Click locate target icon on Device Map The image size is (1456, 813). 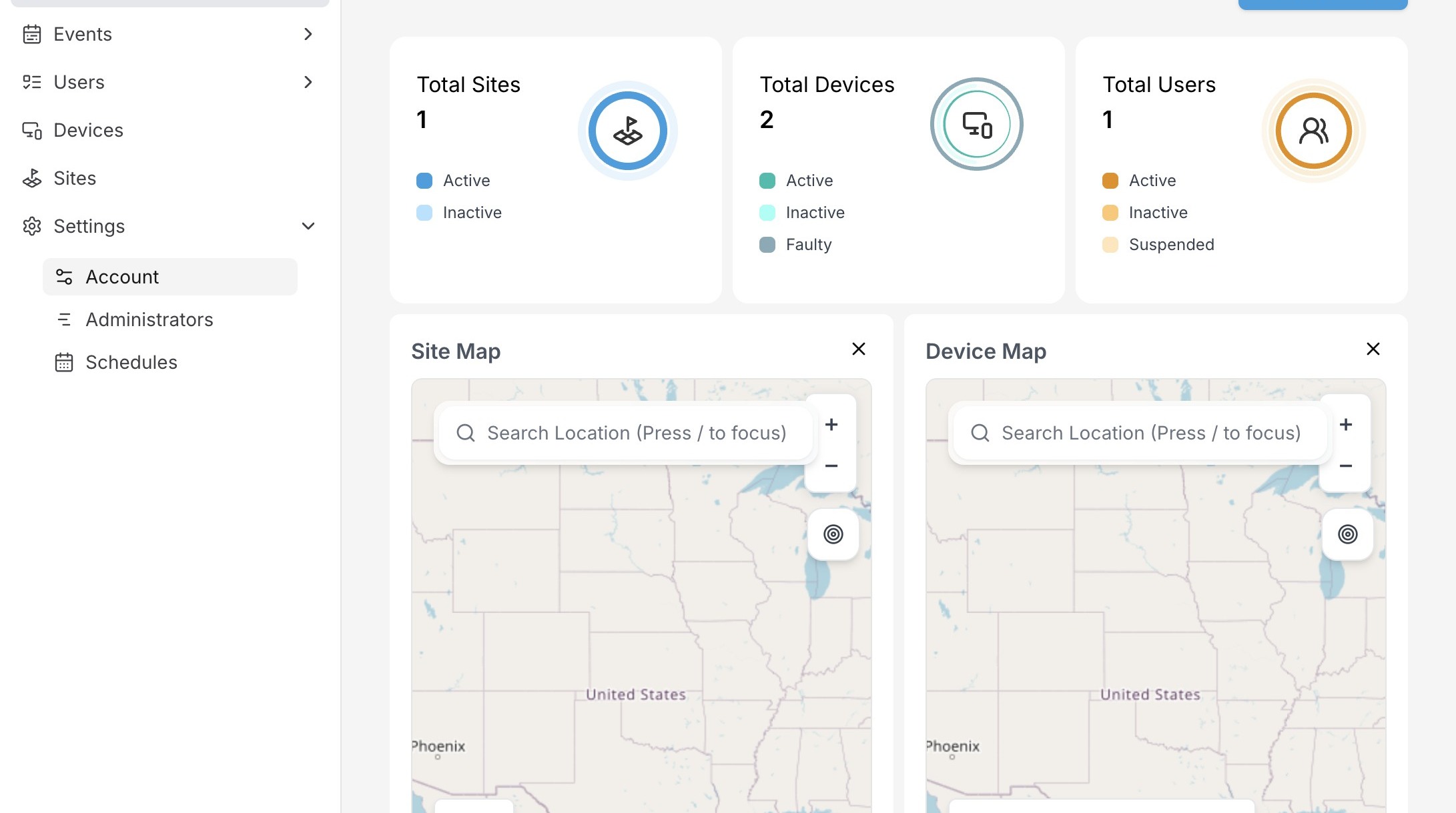(x=1347, y=534)
